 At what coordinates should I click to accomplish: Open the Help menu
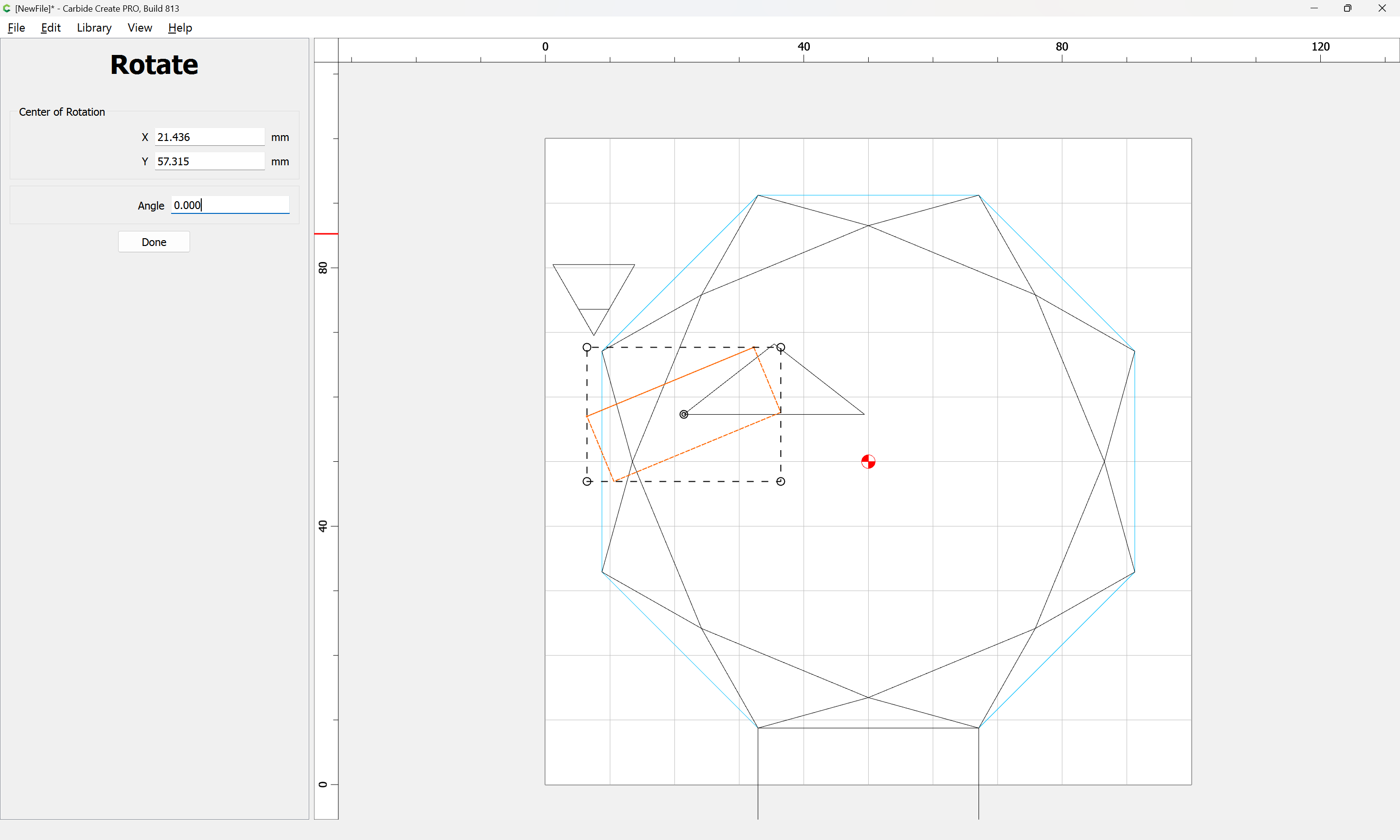180,28
